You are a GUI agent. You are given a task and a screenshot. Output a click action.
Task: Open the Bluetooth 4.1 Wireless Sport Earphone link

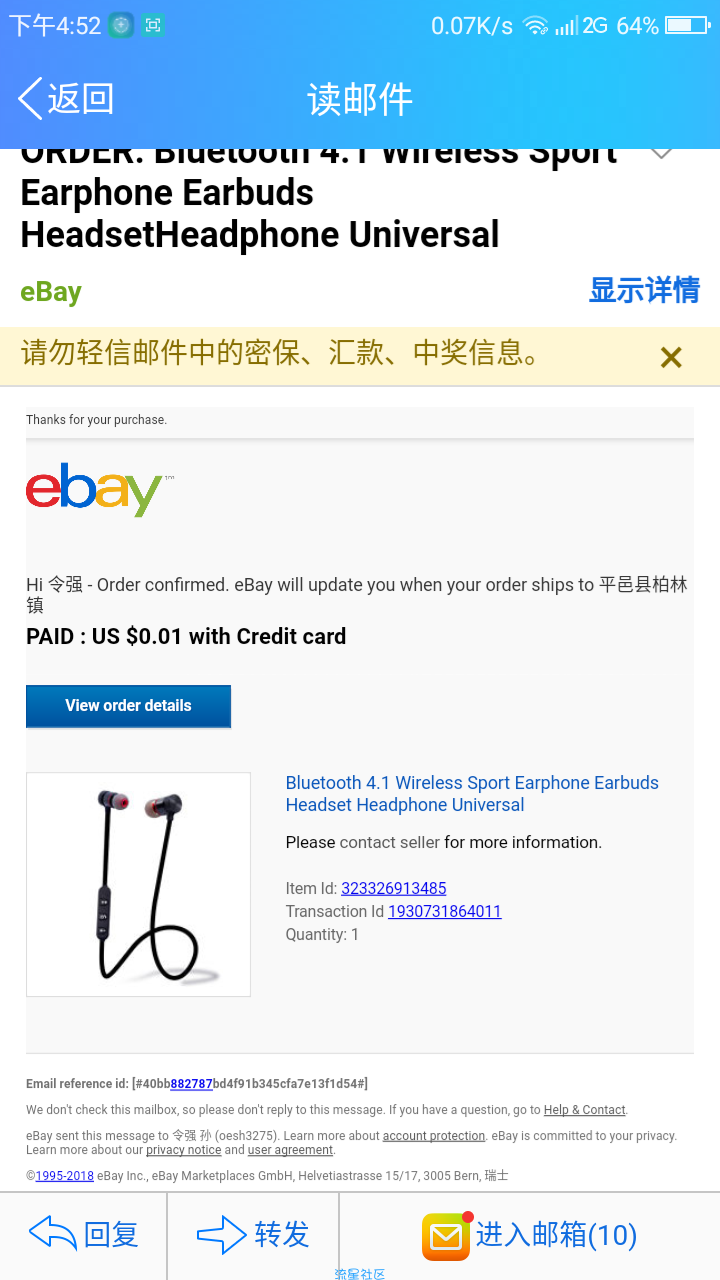pyautogui.click(x=472, y=794)
